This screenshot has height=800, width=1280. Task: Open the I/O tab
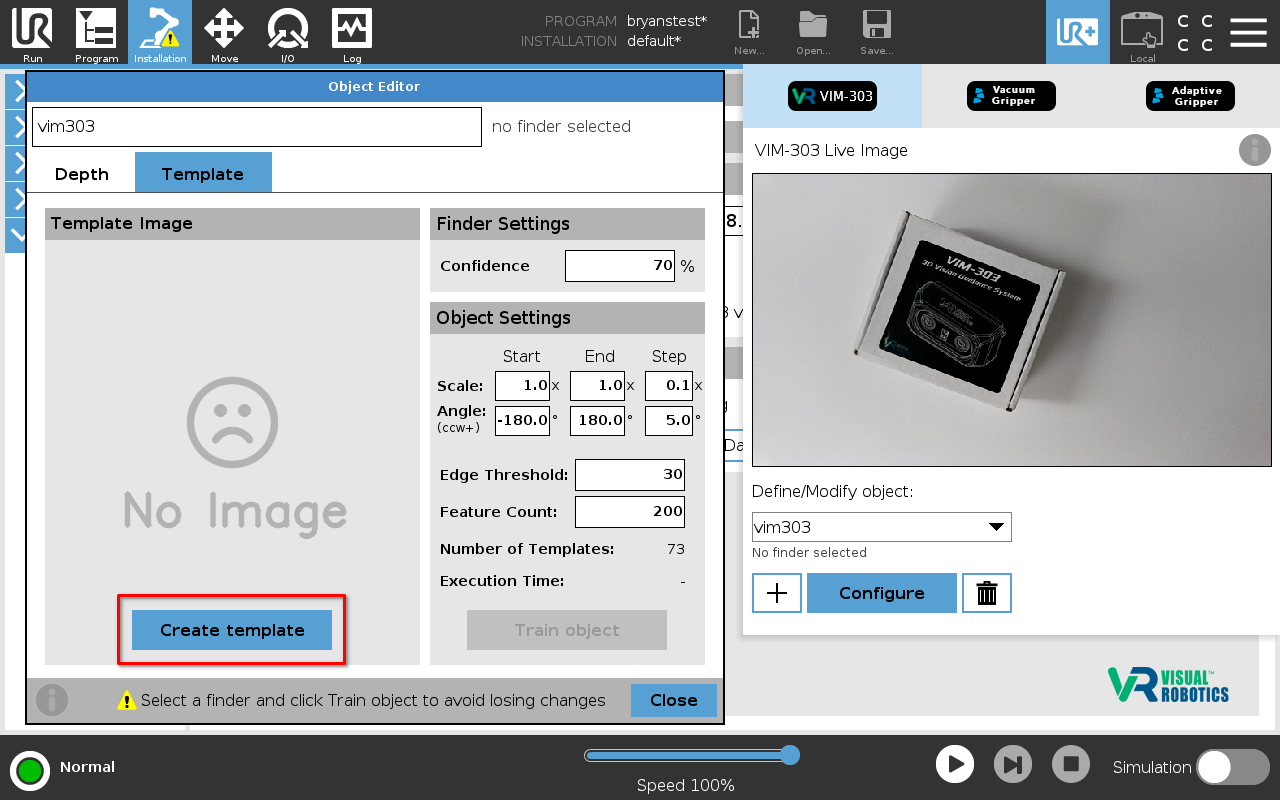pyautogui.click(x=288, y=33)
